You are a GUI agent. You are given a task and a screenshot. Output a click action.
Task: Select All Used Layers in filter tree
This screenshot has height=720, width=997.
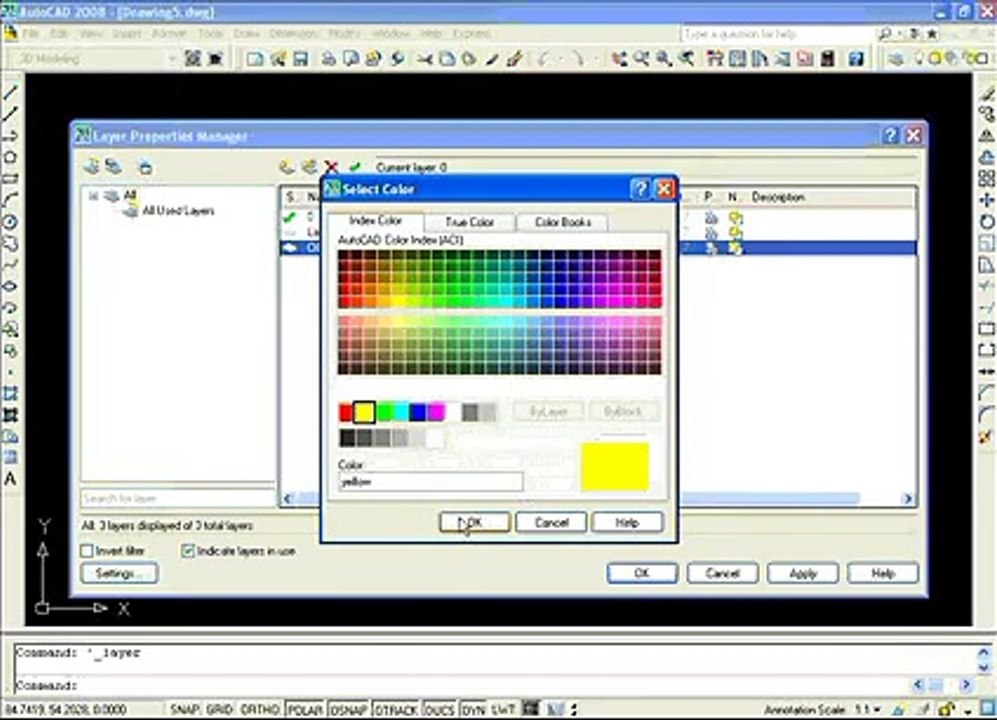[x=178, y=211]
